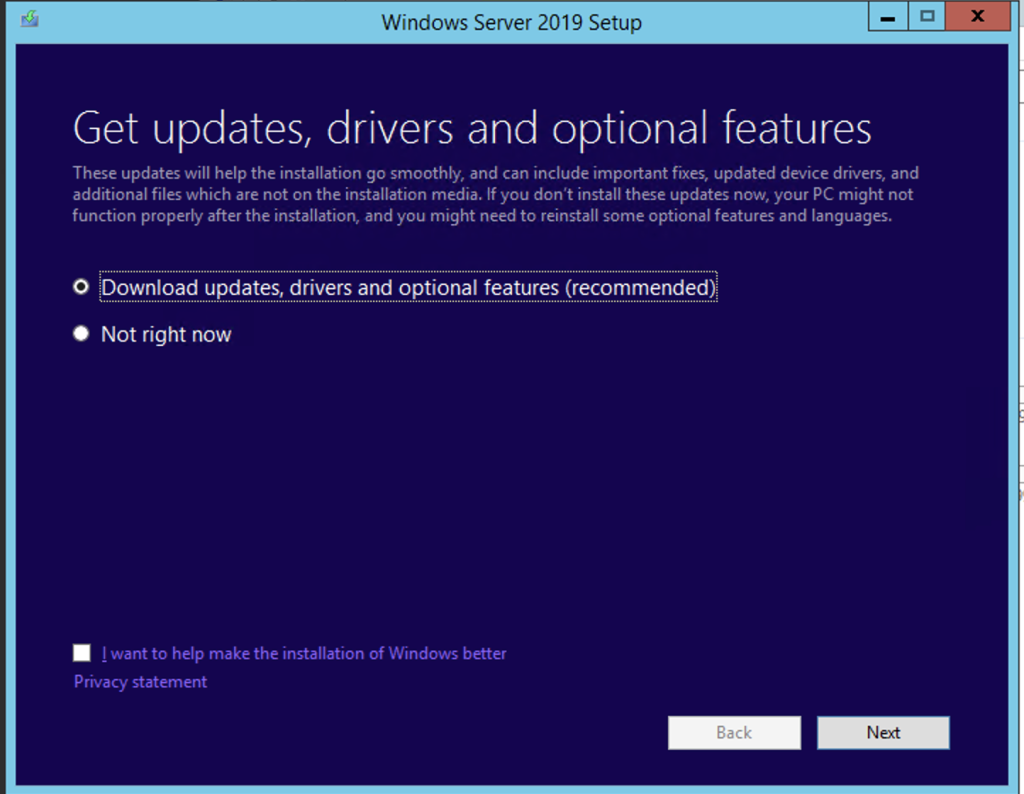Viewport: 1024px width, 794px height.
Task: Click the 'These updates will help' description paragraph
Action: point(496,195)
